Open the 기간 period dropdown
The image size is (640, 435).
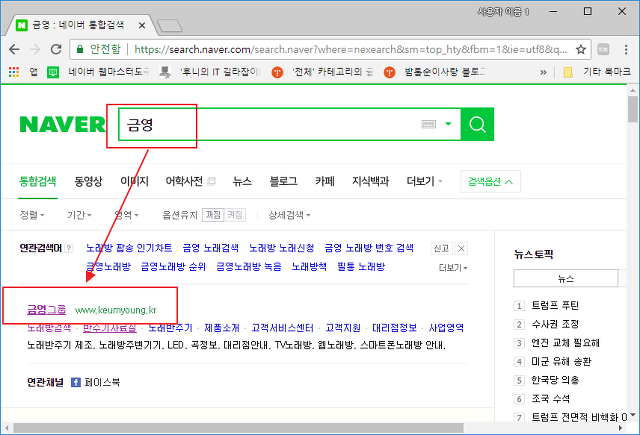[x=79, y=215]
